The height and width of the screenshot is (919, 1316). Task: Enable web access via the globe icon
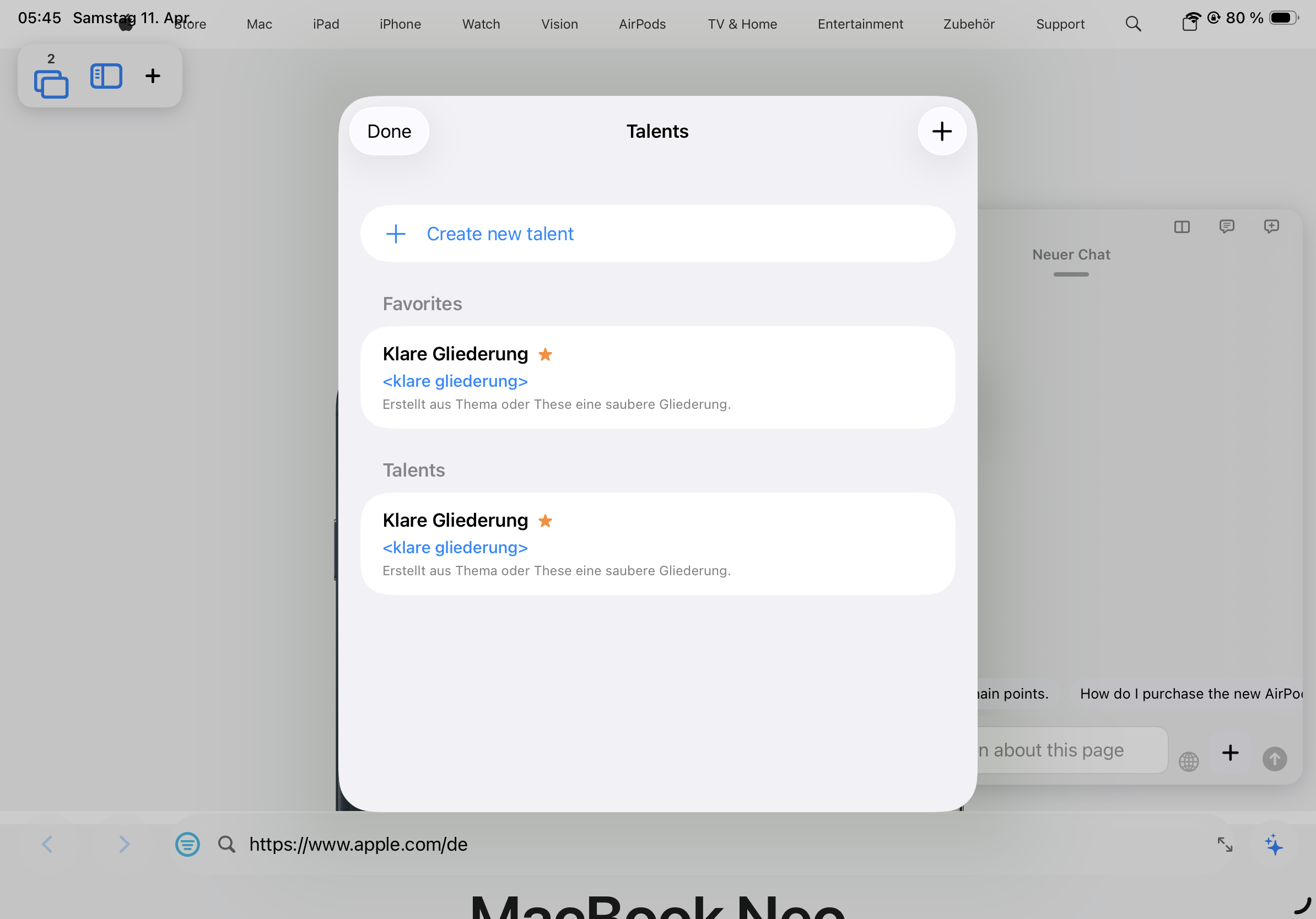[x=1188, y=761]
